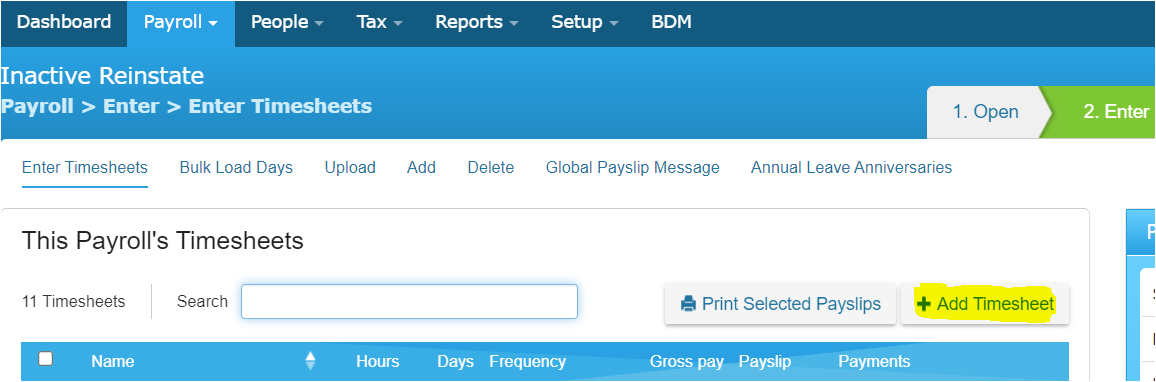Click the Days column header
Image resolution: width=1156 pixels, height=382 pixels.
[455, 361]
